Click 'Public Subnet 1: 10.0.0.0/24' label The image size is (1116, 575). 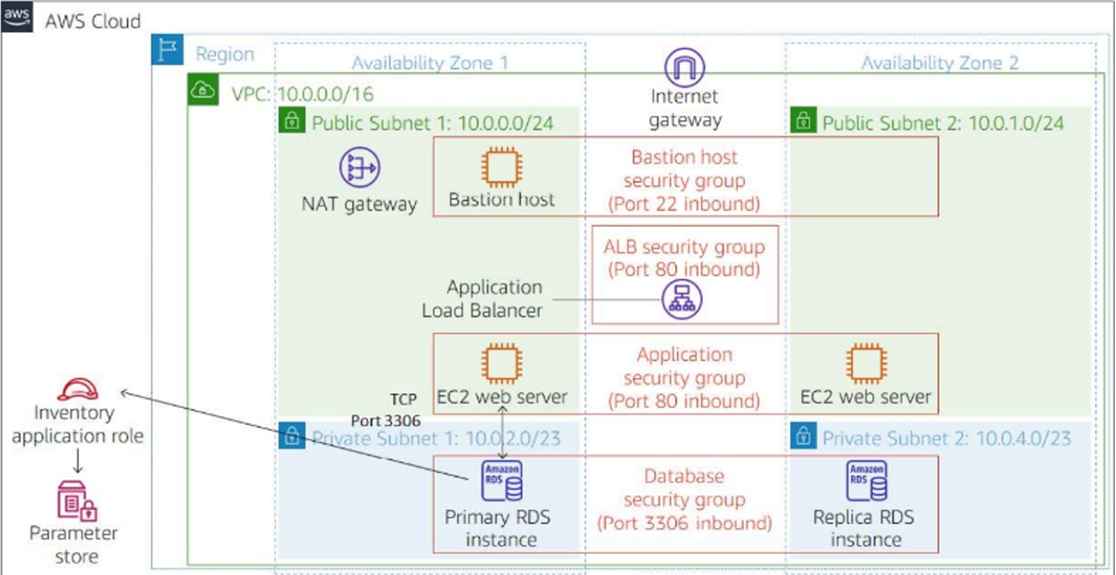433,124
